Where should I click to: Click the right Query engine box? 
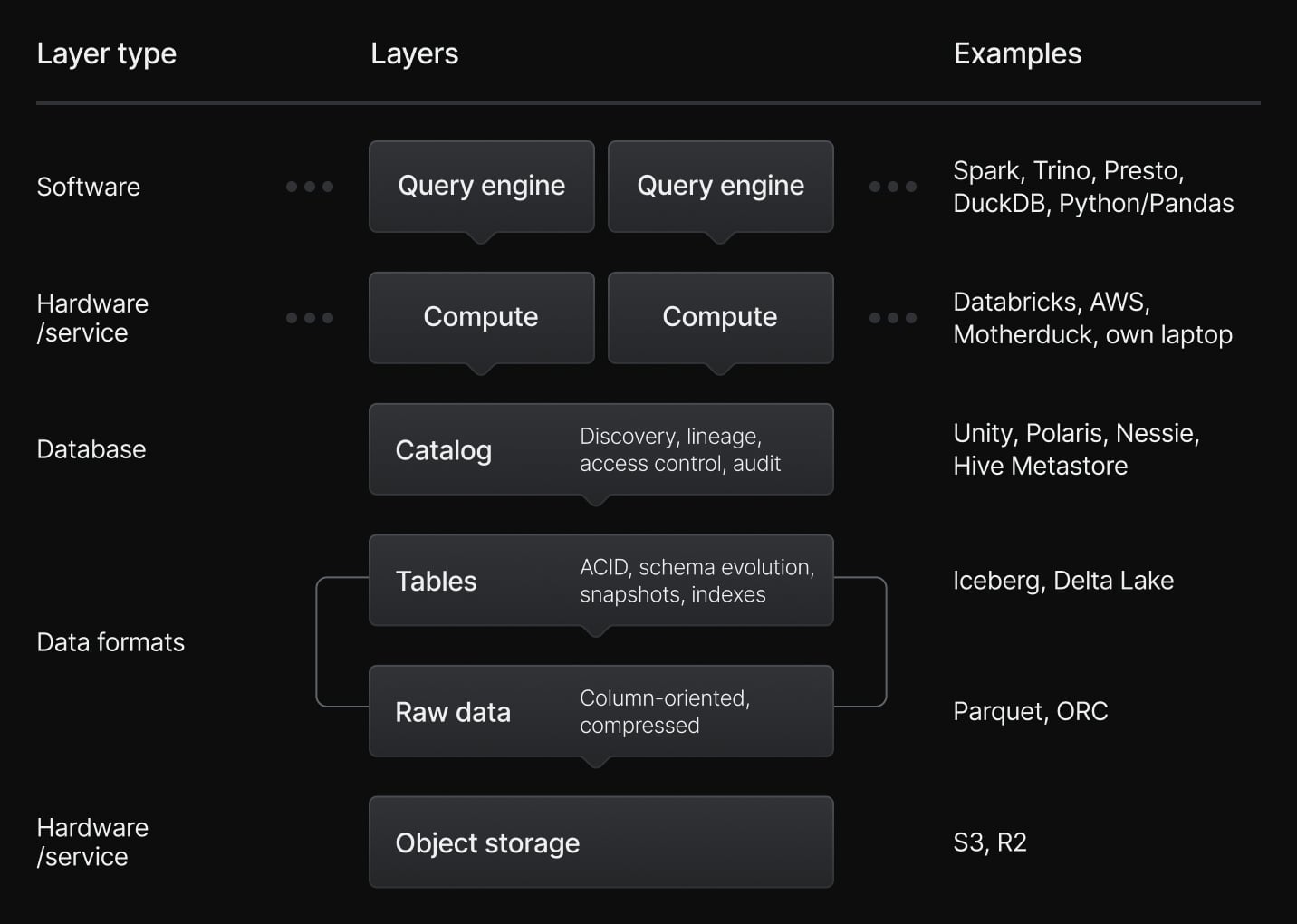[720, 187]
